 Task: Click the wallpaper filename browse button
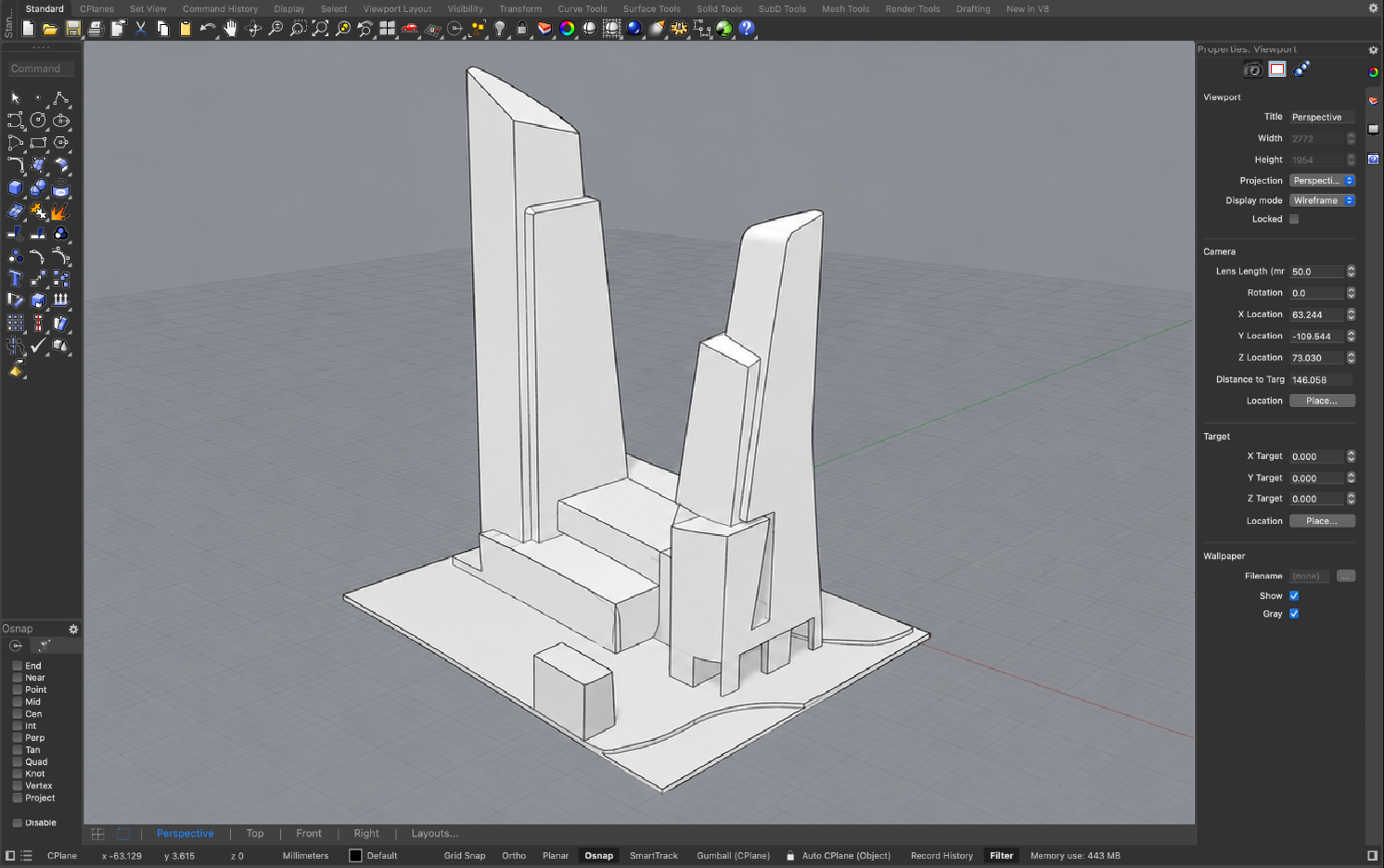[x=1346, y=576]
